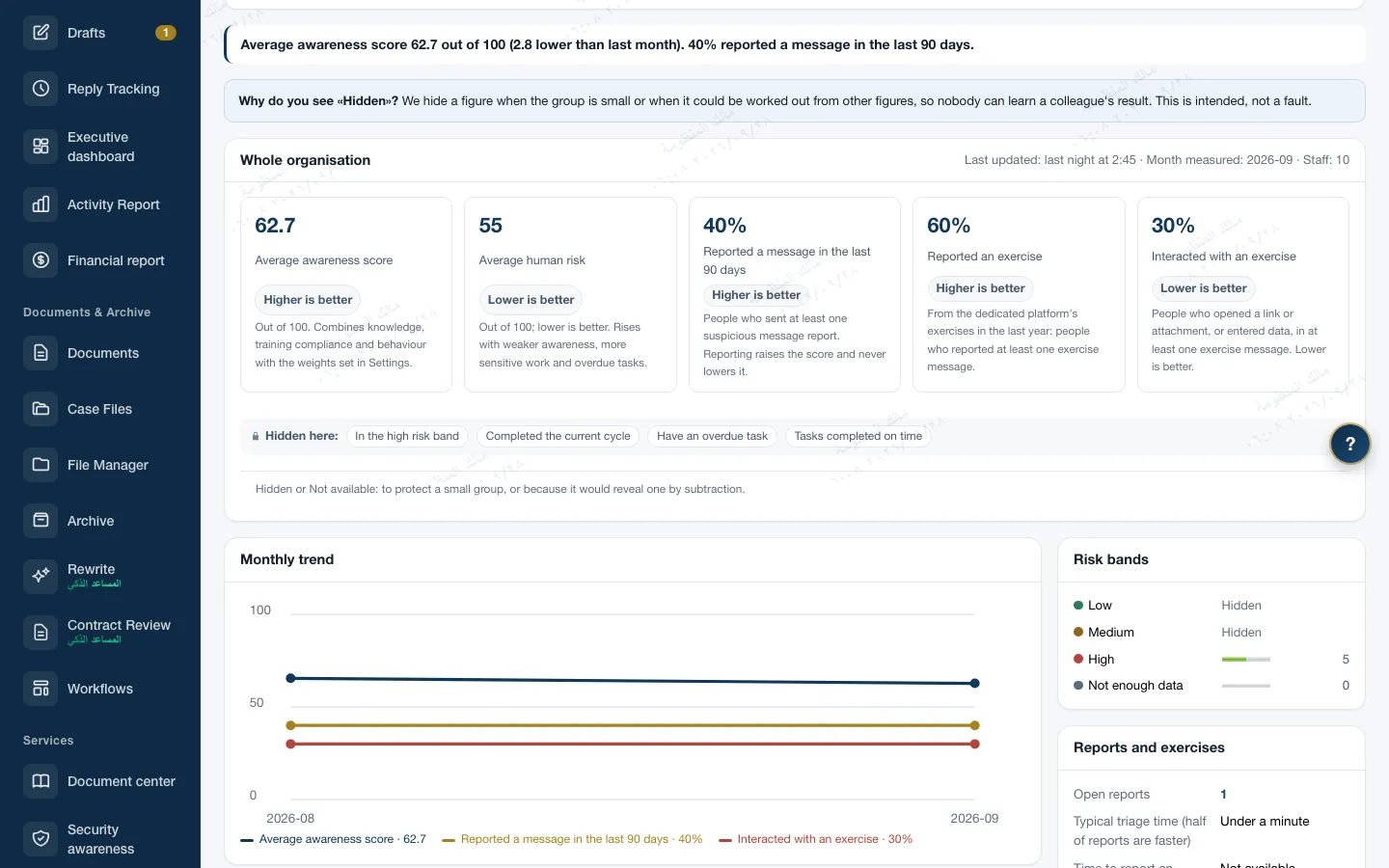
Task: Open the Activity Report menu item
Action: point(100,204)
